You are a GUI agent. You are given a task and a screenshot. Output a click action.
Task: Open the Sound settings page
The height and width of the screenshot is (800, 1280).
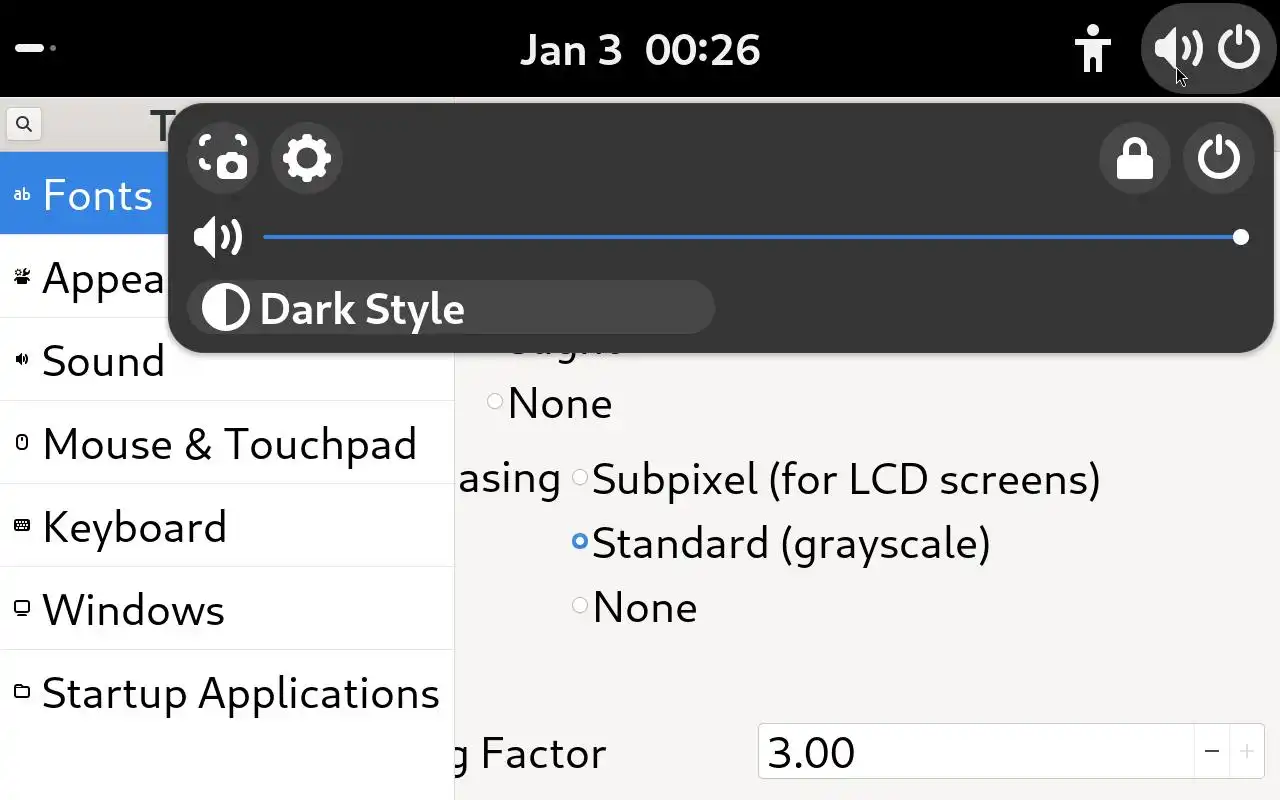(104, 360)
